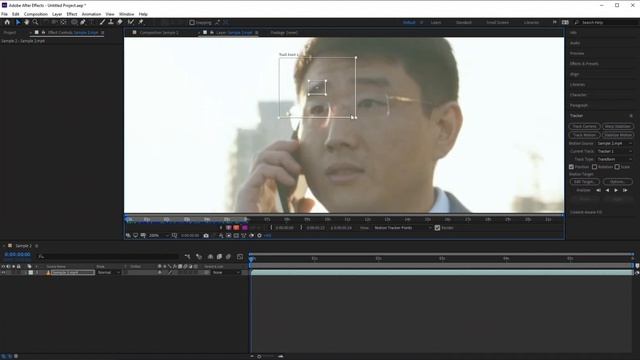Click the viewer settings gear icon
Screen dimensions: 640x360
coord(259,236)
